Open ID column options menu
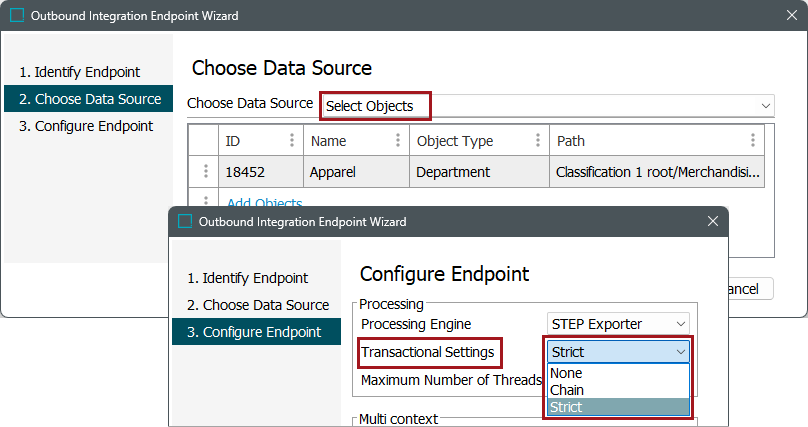 click(292, 141)
